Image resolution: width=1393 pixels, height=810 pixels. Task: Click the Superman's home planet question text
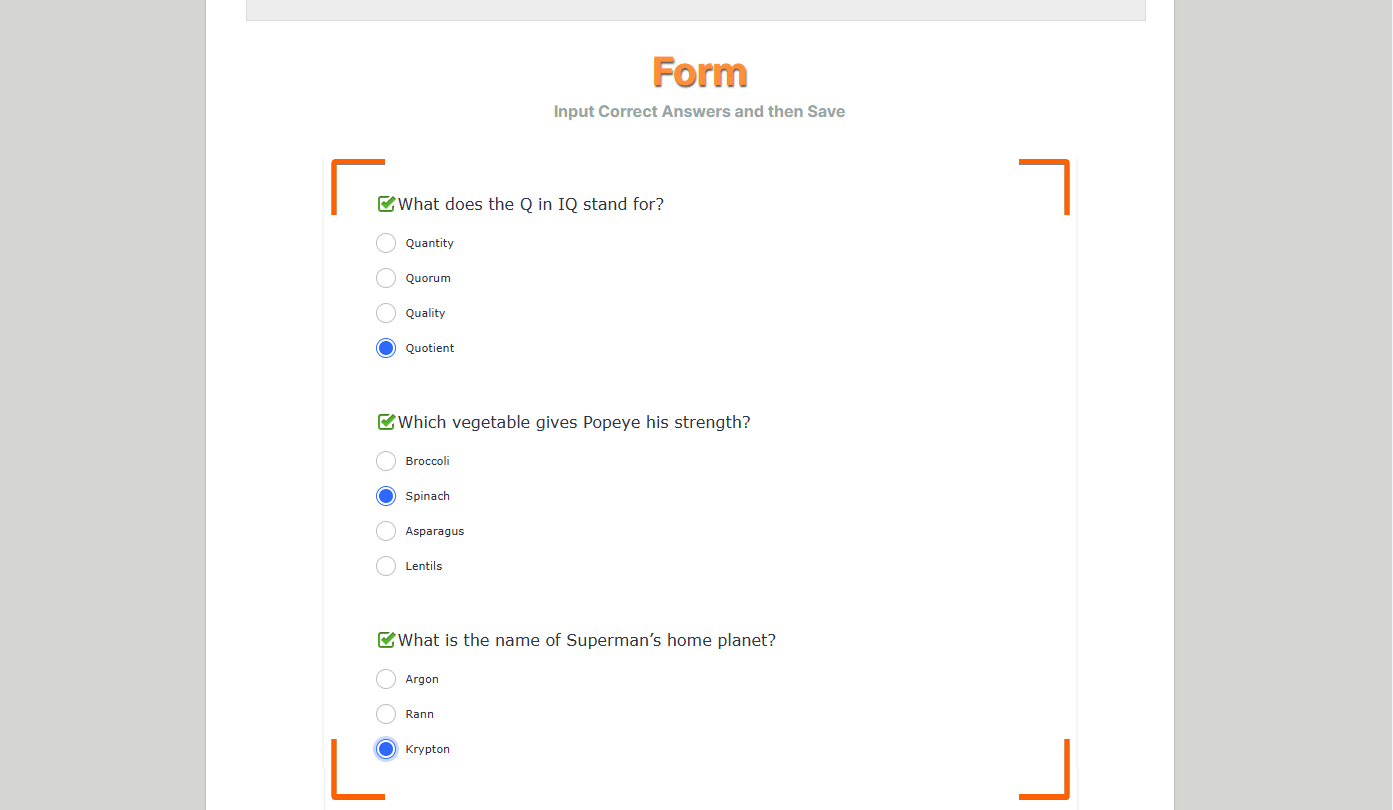(x=586, y=640)
